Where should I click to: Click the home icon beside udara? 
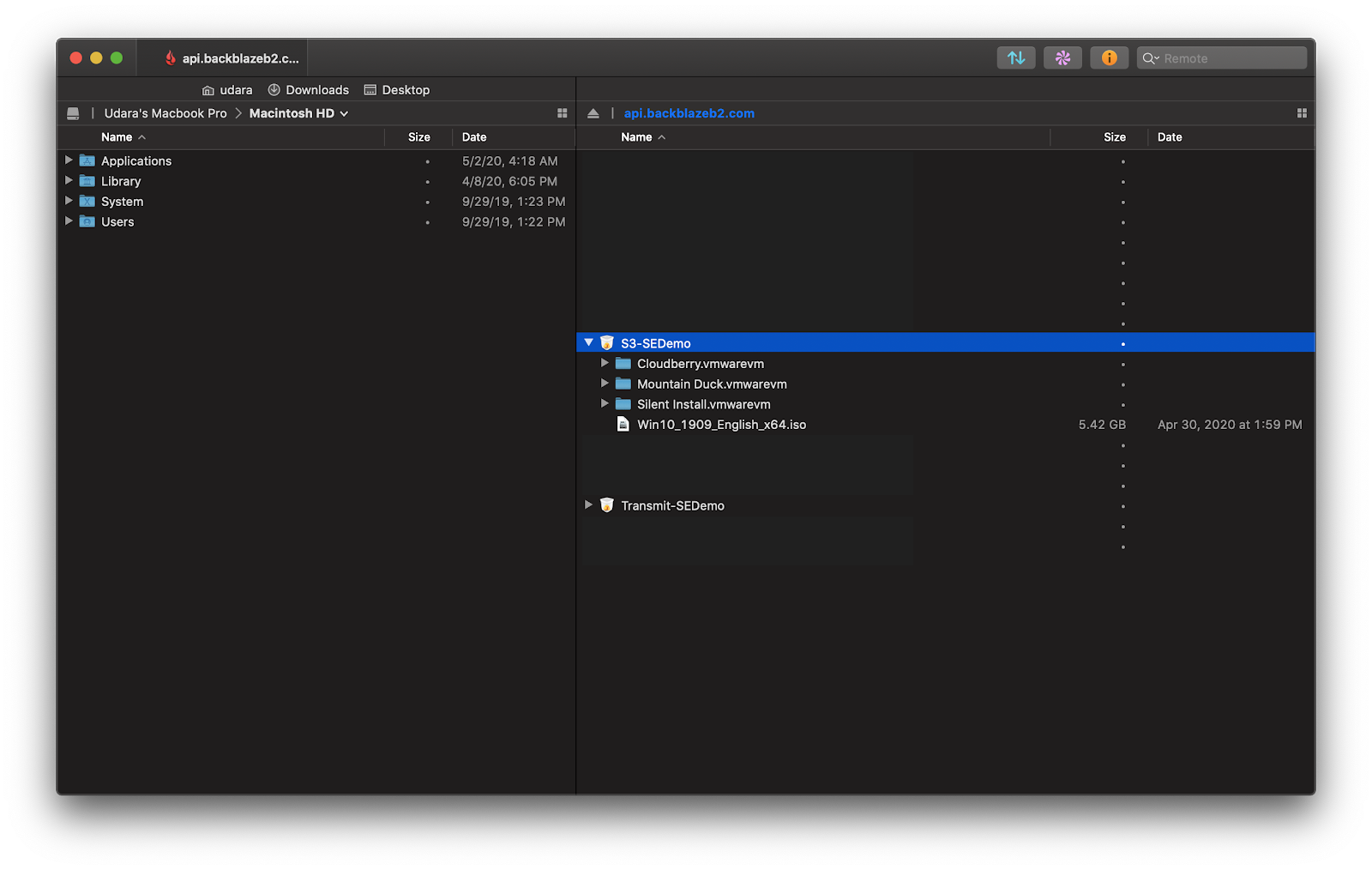[x=208, y=90]
